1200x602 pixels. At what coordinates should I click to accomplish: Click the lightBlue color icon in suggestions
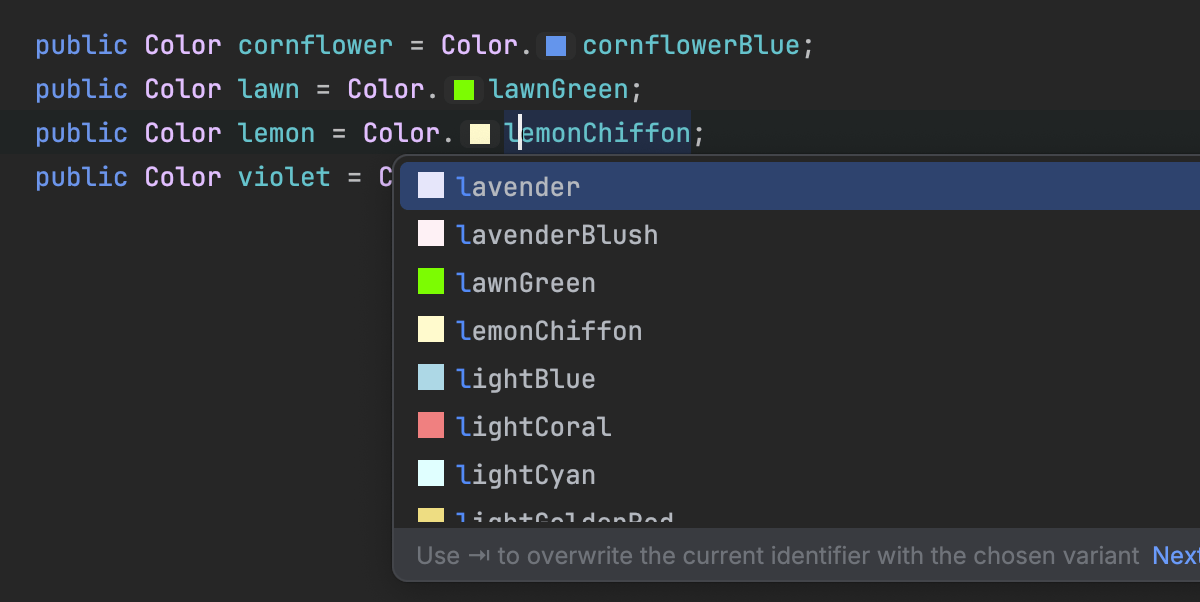(431, 378)
